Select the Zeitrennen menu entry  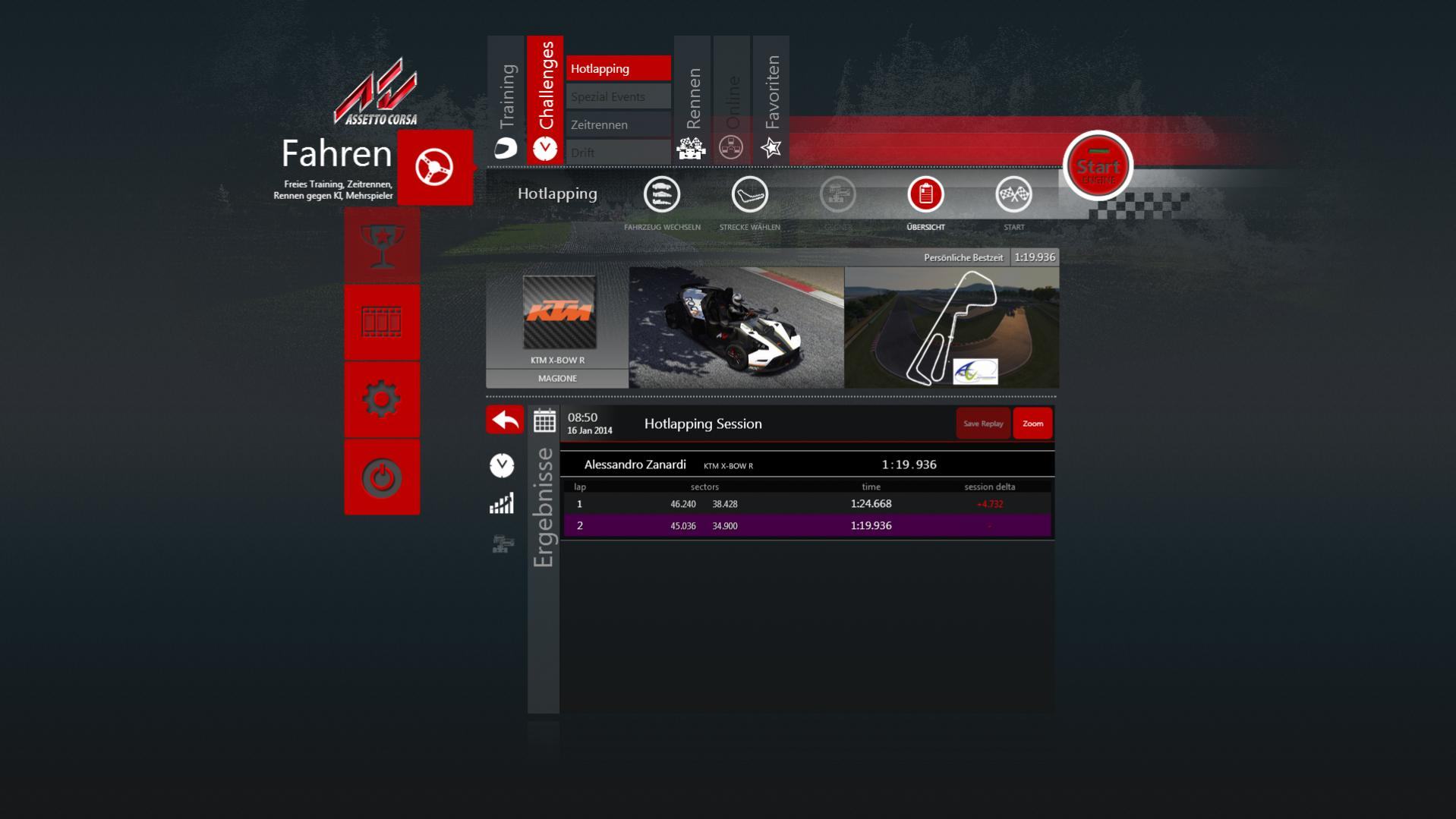pos(619,124)
